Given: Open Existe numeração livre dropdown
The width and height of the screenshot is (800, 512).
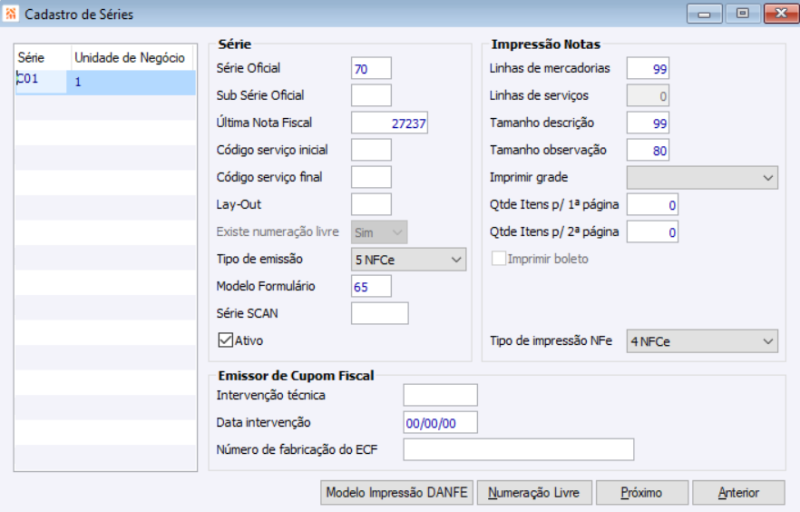Looking at the screenshot, I should pos(379,233).
